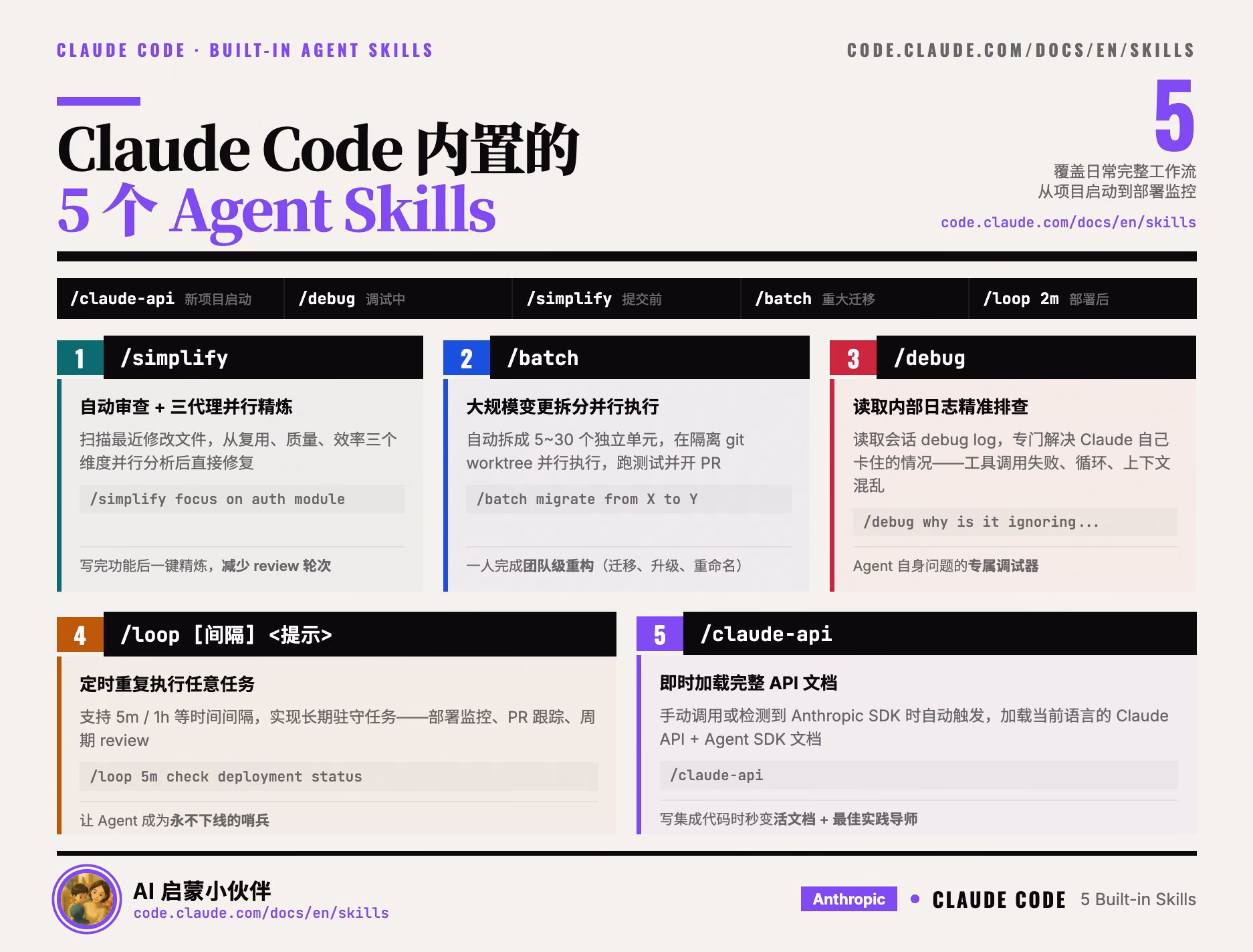
Task: Click the footer text 5 Built-in Skills
Action: coord(1138,899)
